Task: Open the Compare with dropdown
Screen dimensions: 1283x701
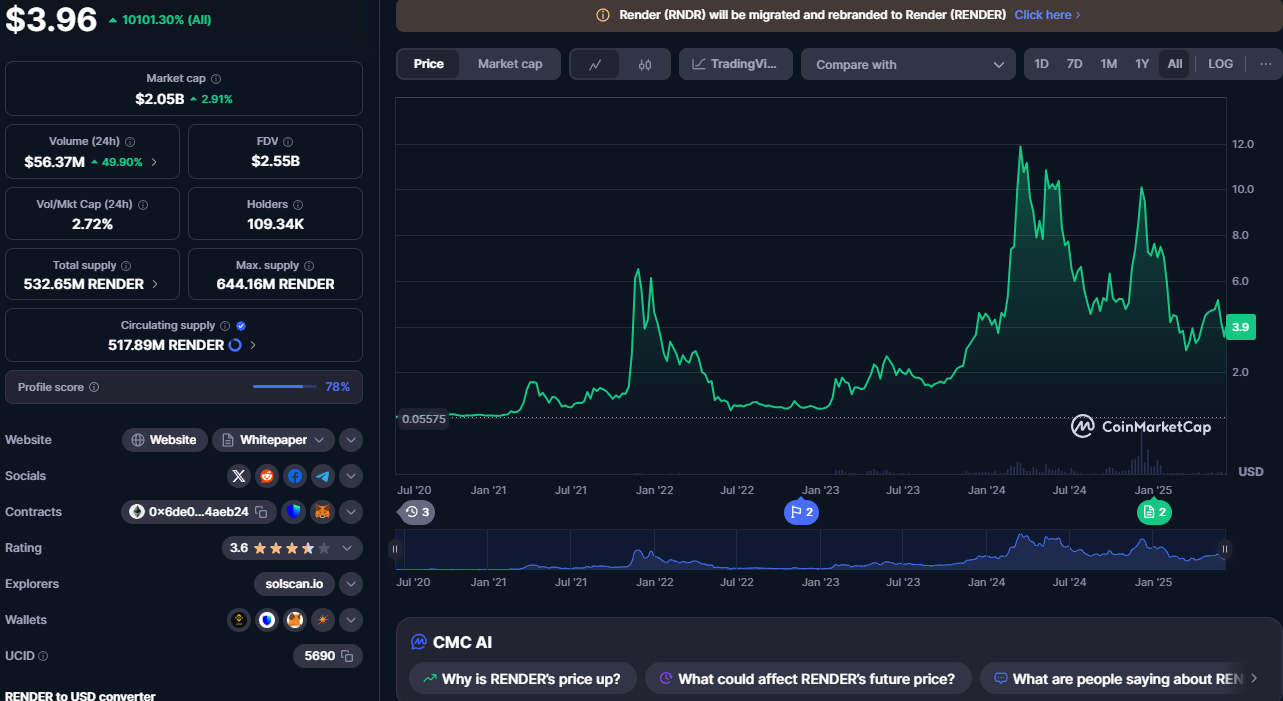Action: click(x=909, y=64)
